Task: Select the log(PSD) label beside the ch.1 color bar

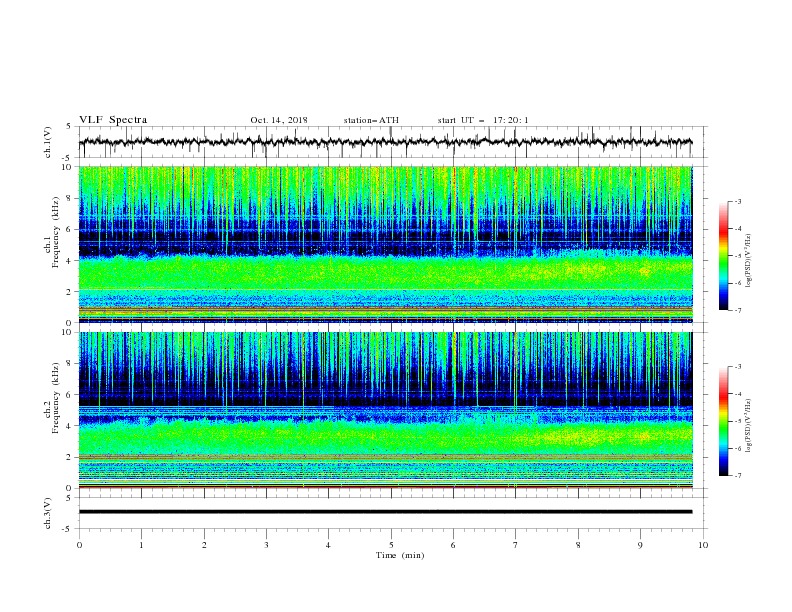Action: pyautogui.click(x=749, y=261)
